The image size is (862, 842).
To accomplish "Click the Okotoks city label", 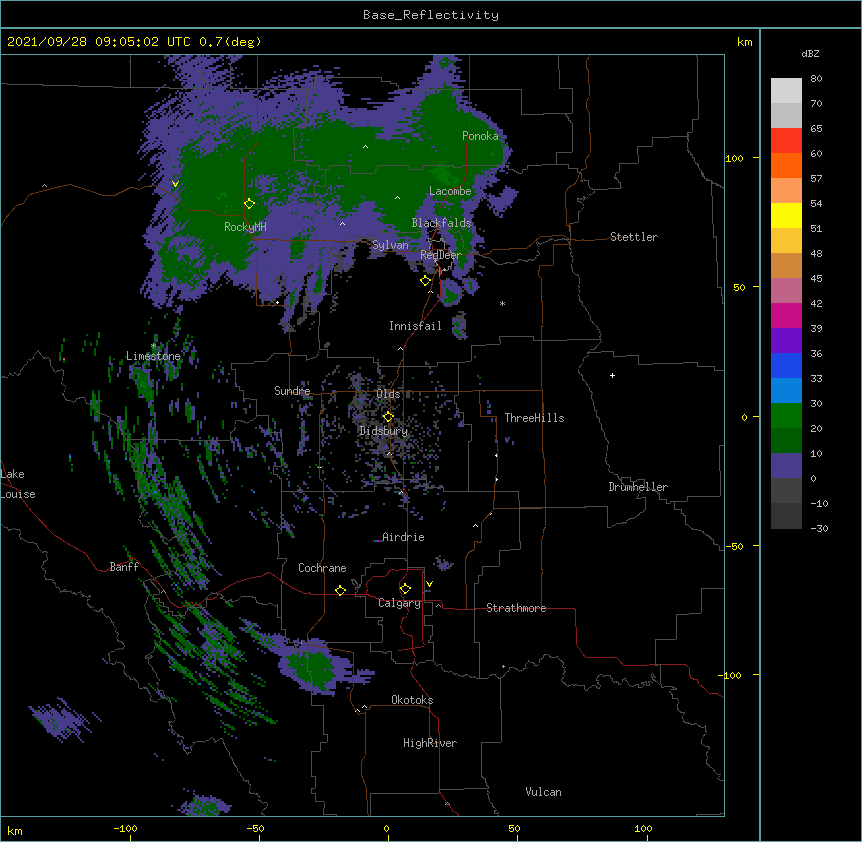I will pos(412,700).
